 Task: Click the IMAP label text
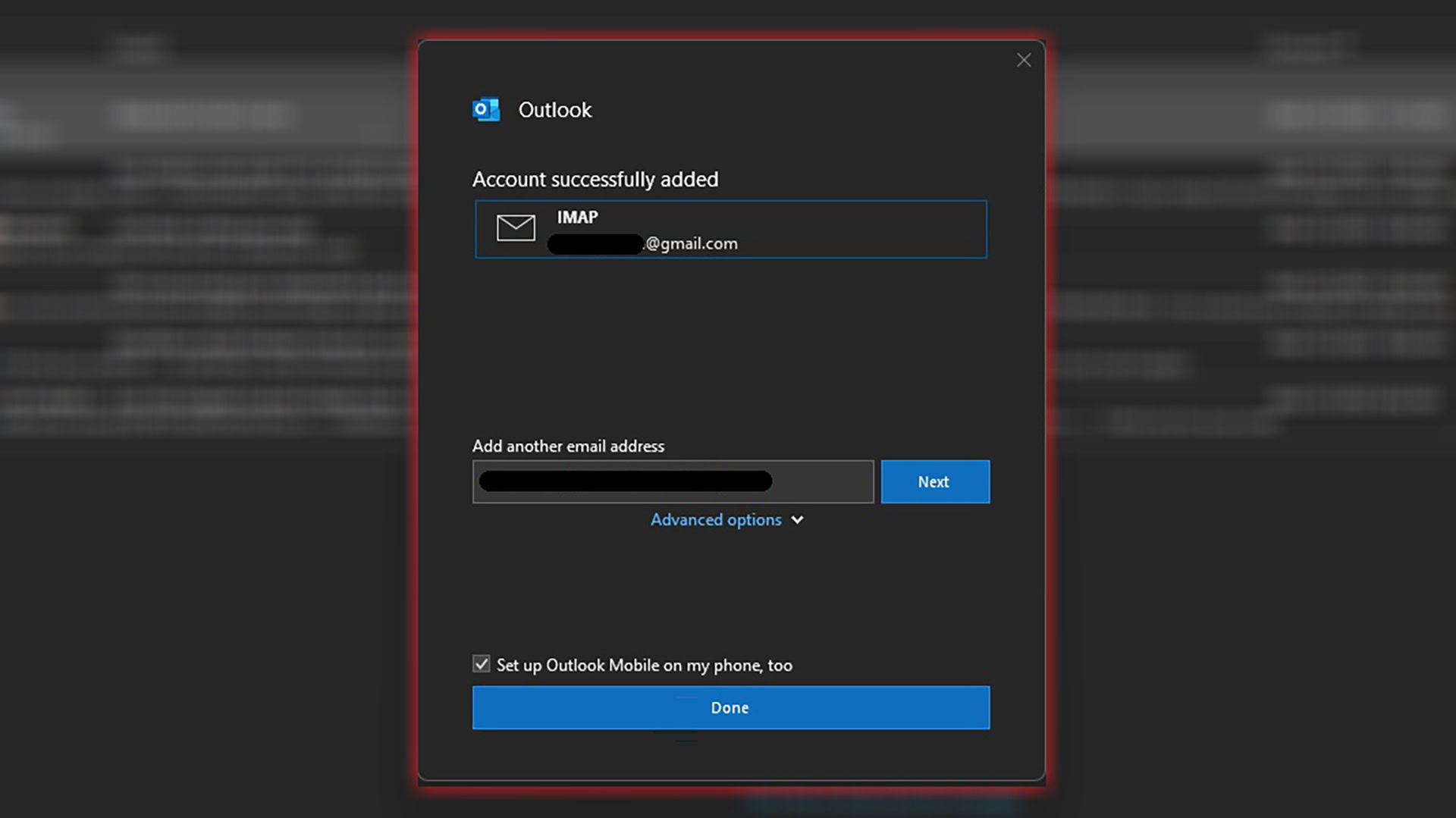[578, 218]
